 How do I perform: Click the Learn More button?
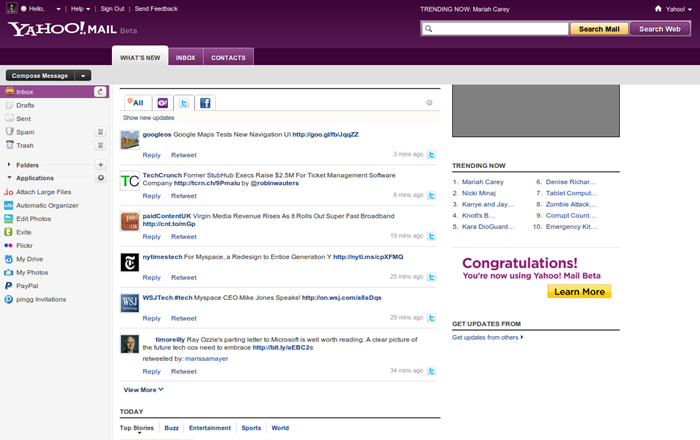click(579, 291)
